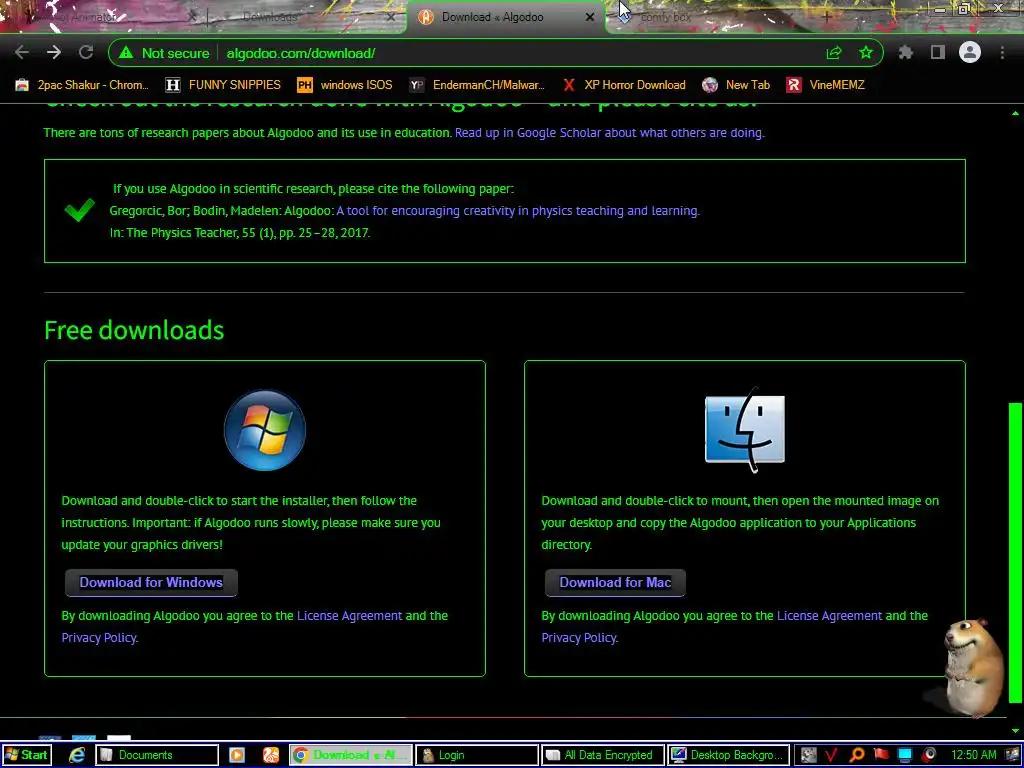The height and width of the screenshot is (768, 1024).
Task: Switch to Desktop Background taskbar window
Action: pos(729,755)
